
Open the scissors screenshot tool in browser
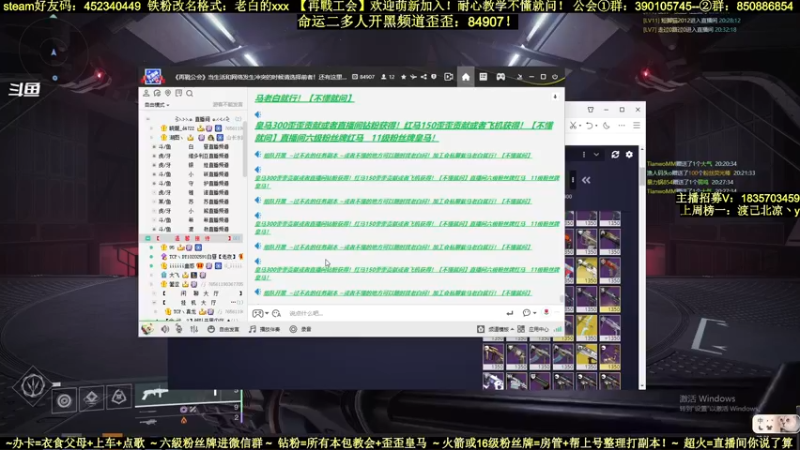click(573, 126)
